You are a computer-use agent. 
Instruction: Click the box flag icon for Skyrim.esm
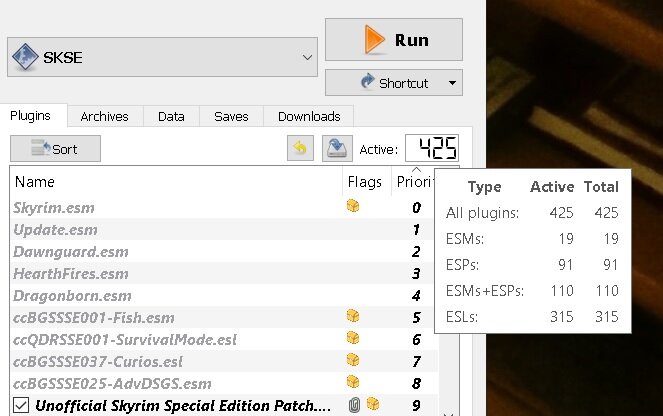[353, 205]
